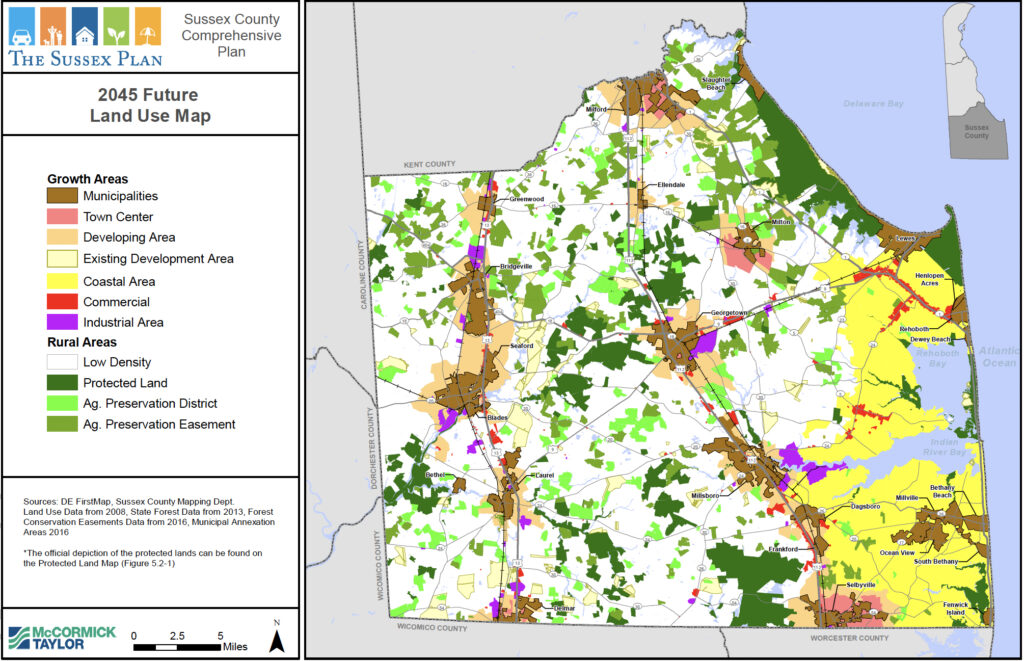This screenshot has height=661, width=1024.
Task: Click the Ellendale town label
Action: 671,185
